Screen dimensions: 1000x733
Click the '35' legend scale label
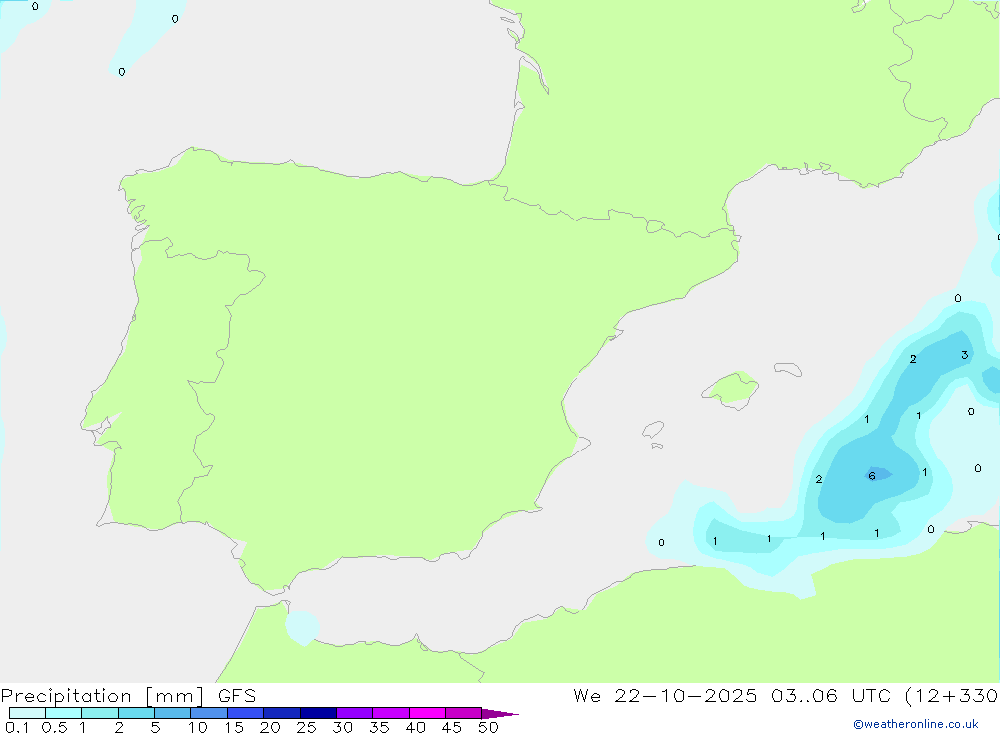379,727
